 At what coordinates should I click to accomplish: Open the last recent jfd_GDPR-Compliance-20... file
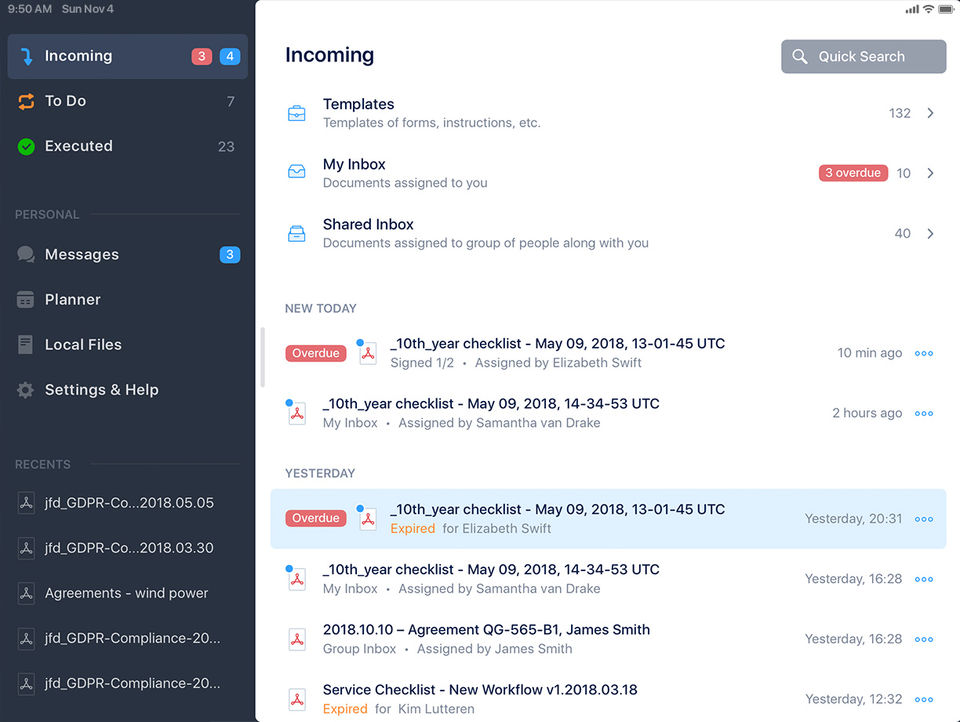pos(127,683)
